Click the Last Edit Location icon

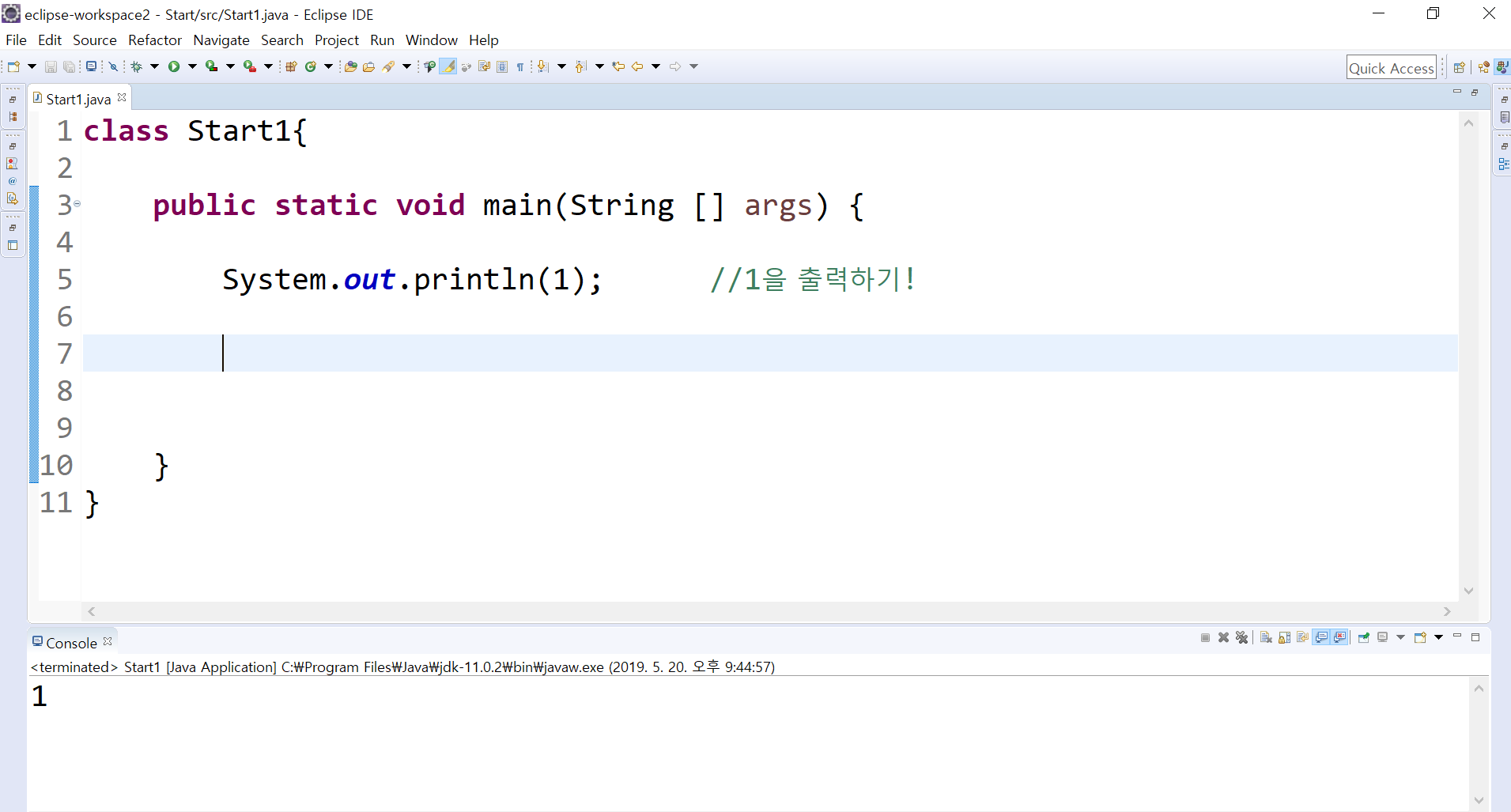tap(618, 66)
